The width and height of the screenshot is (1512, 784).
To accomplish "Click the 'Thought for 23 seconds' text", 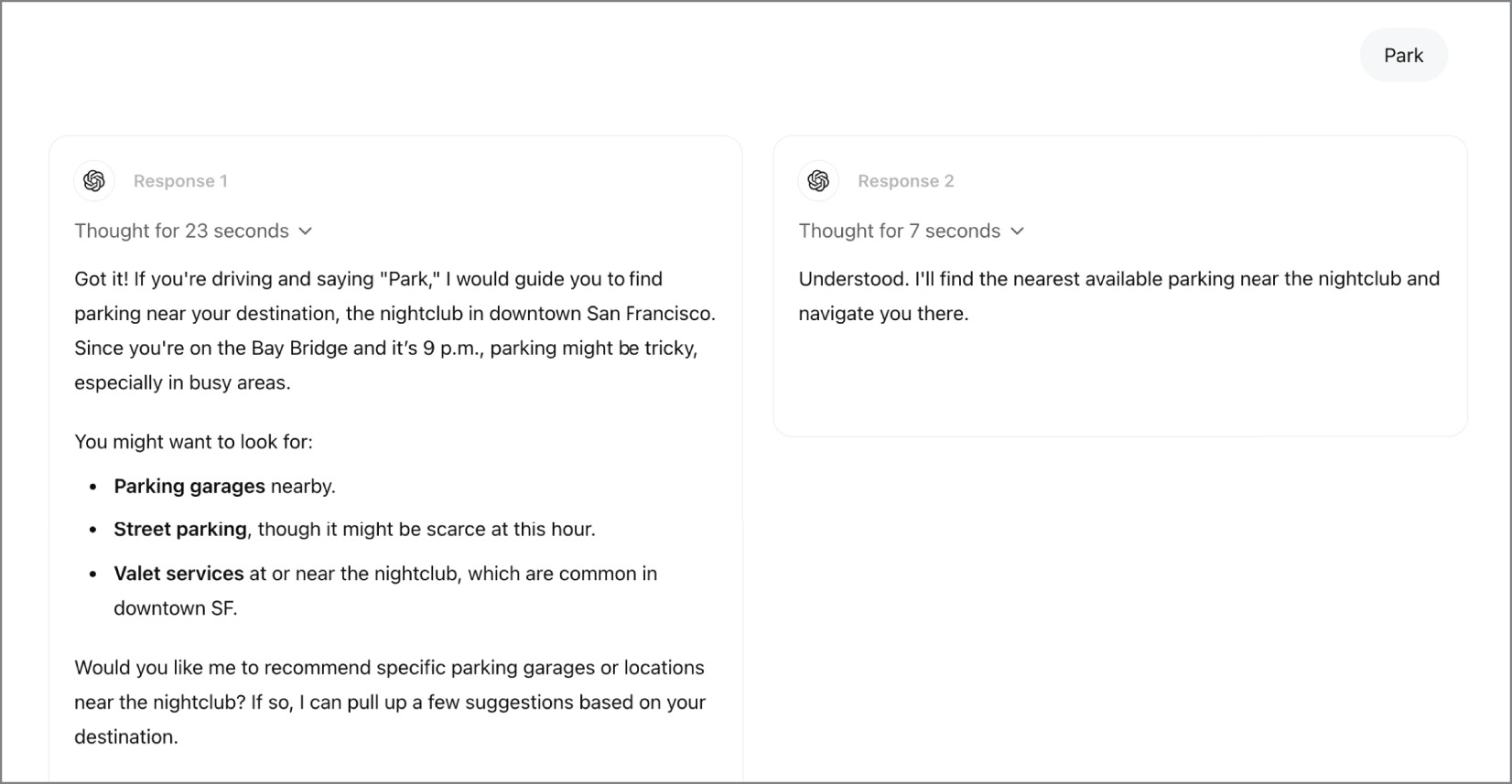I will [x=181, y=231].
